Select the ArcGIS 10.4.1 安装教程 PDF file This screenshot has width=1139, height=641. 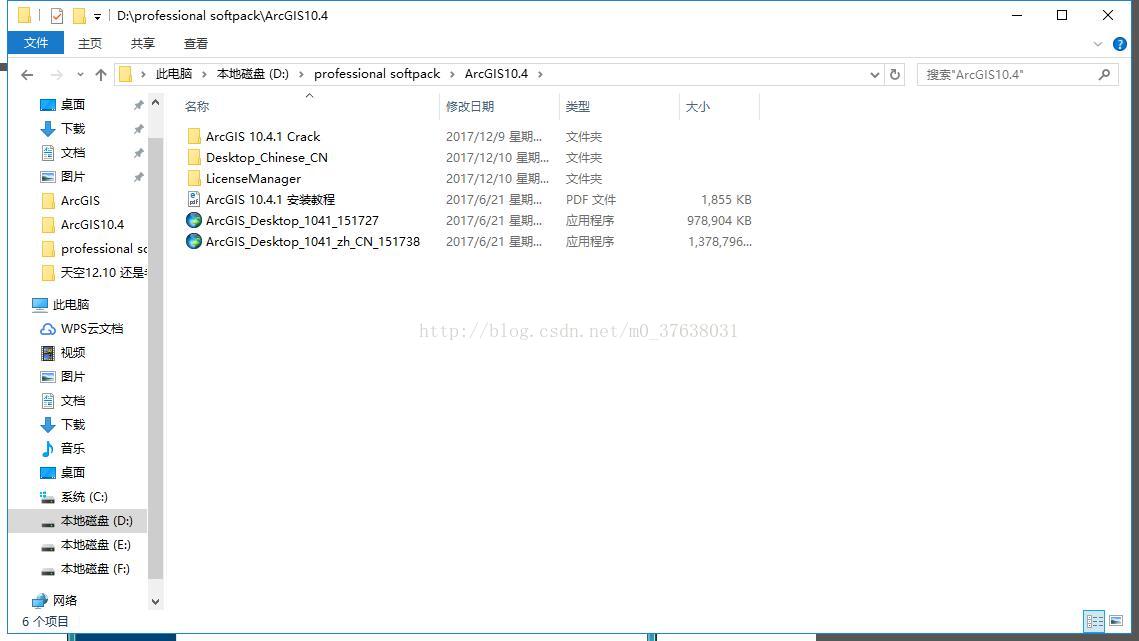coord(269,200)
